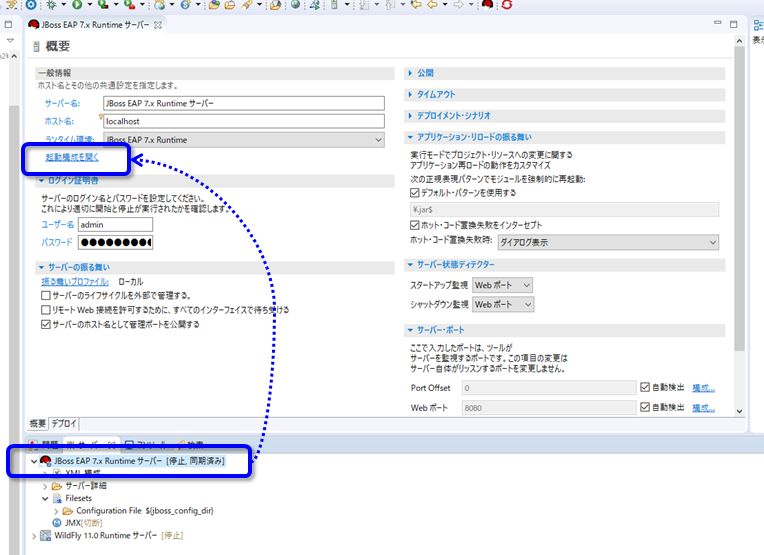Open the ホット・コード置換失敗時 ダイアログ表示 dropdown
764x555 pixels.
point(608,242)
